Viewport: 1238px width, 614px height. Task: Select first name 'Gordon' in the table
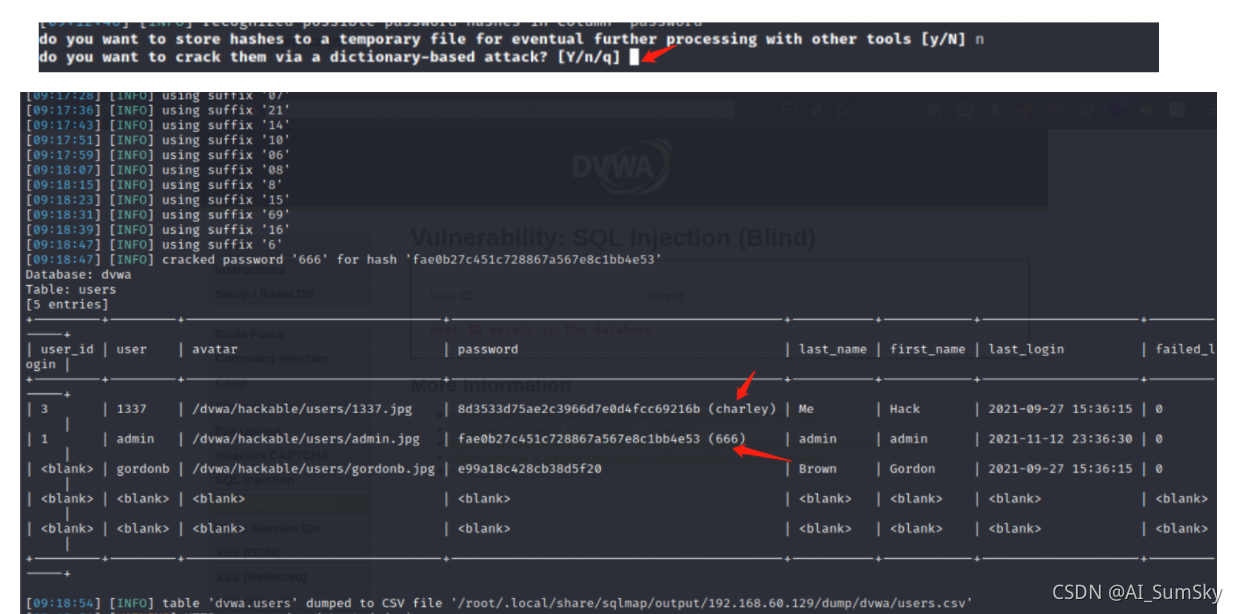click(912, 469)
